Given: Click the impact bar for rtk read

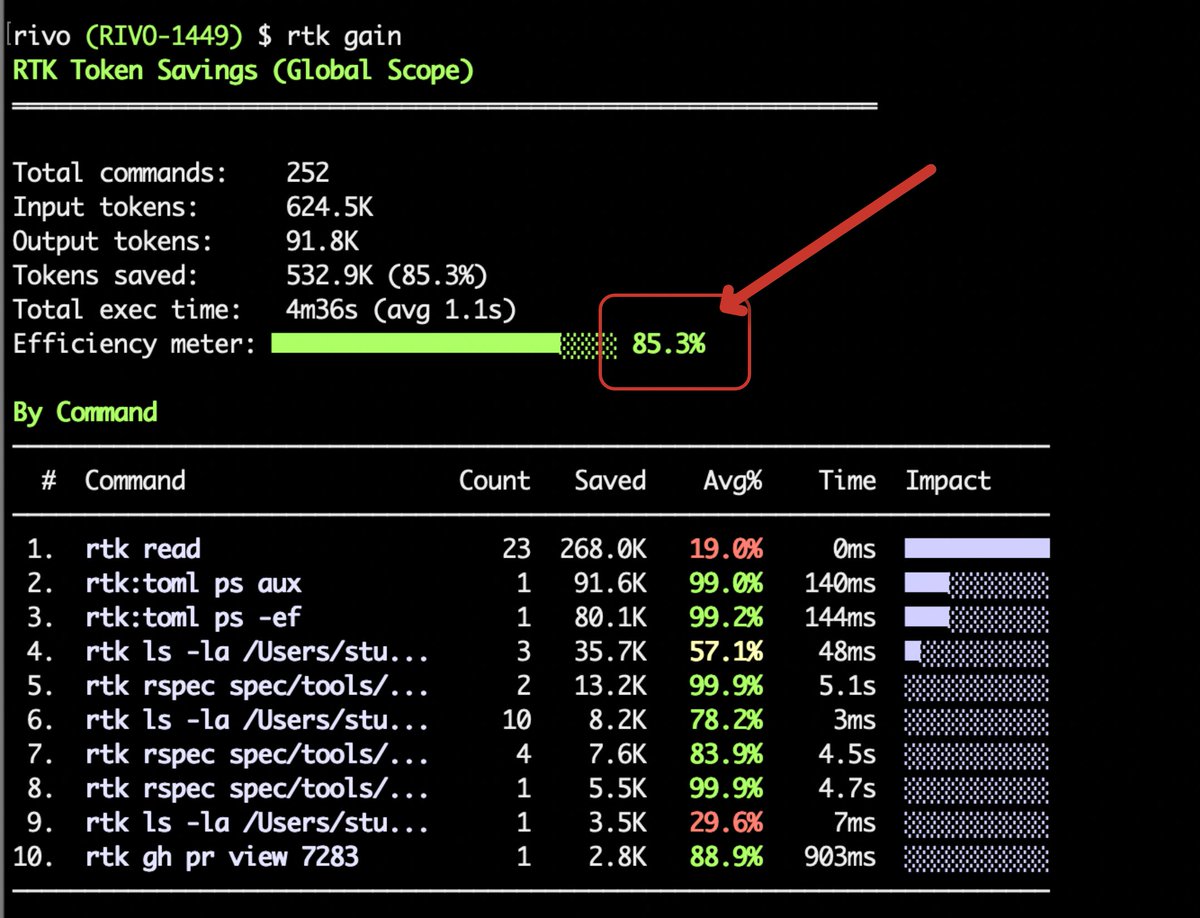Looking at the screenshot, I should pyautogui.click(x=977, y=548).
